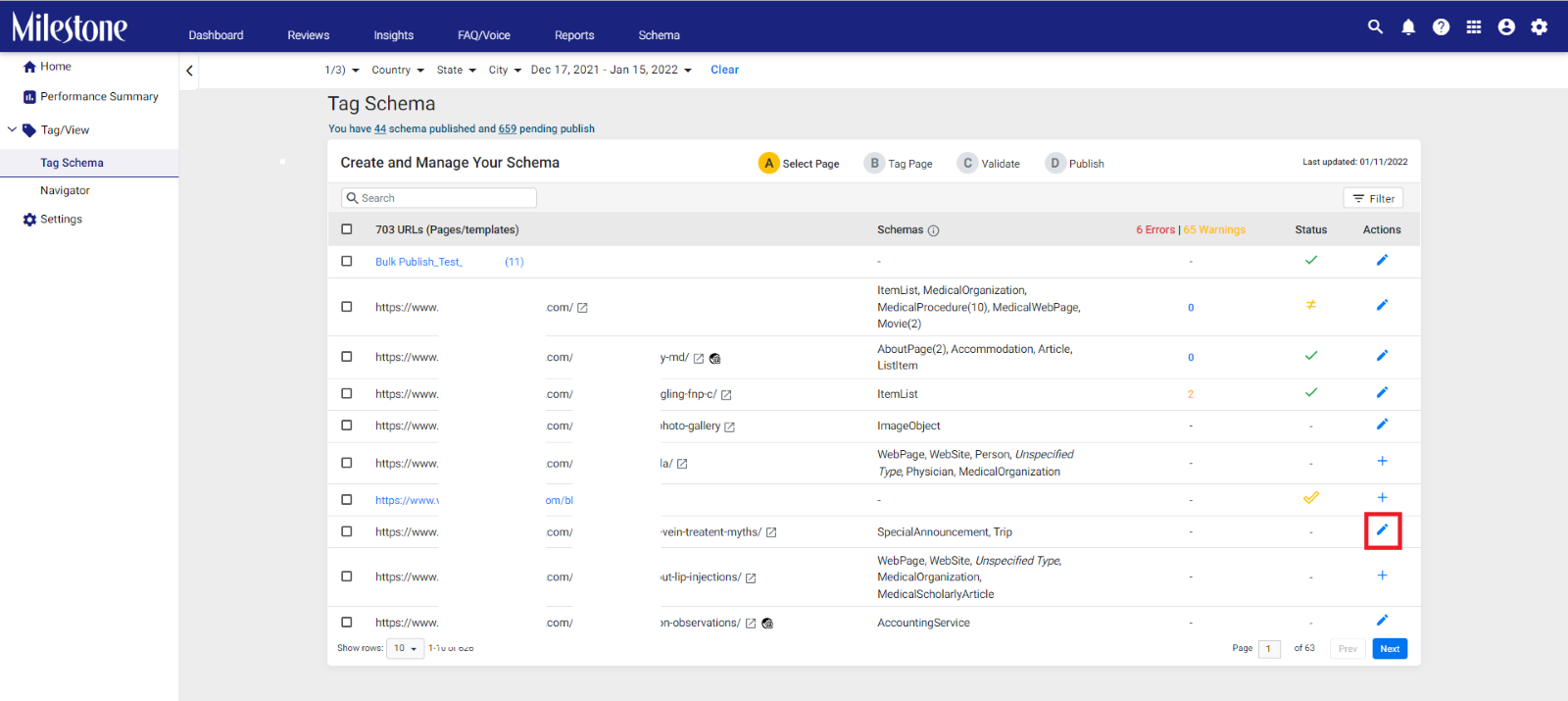
Task: Edit the vein-treatent-myths row with pencil icon
Action: point(1382,530)
